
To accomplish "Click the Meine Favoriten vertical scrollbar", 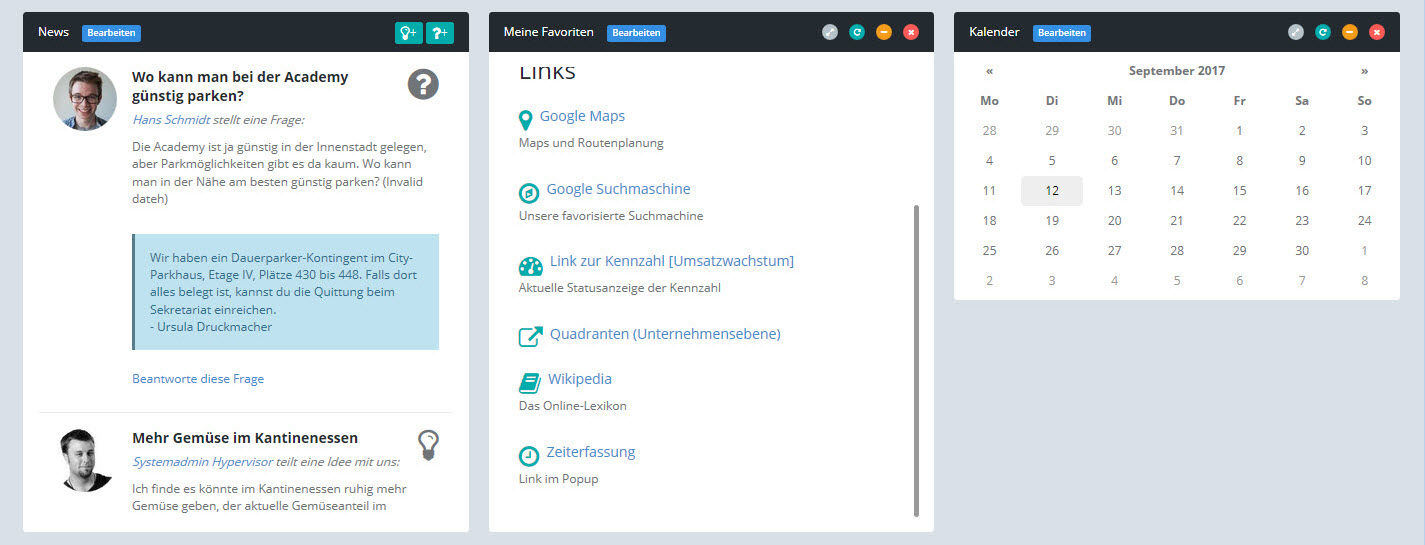I will click(915, 360).
